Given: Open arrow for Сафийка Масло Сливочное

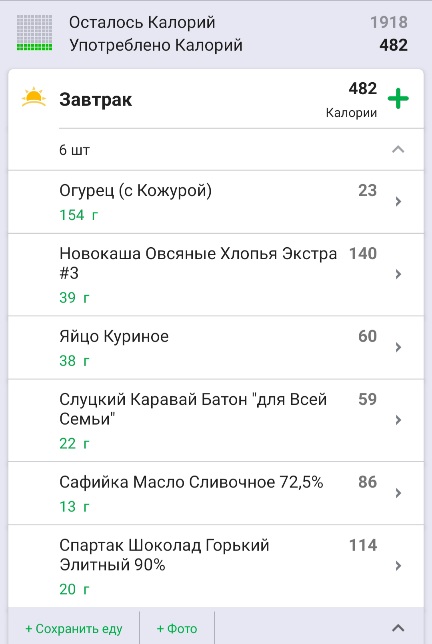Looking at the screenshot, I should click(398, 492).
